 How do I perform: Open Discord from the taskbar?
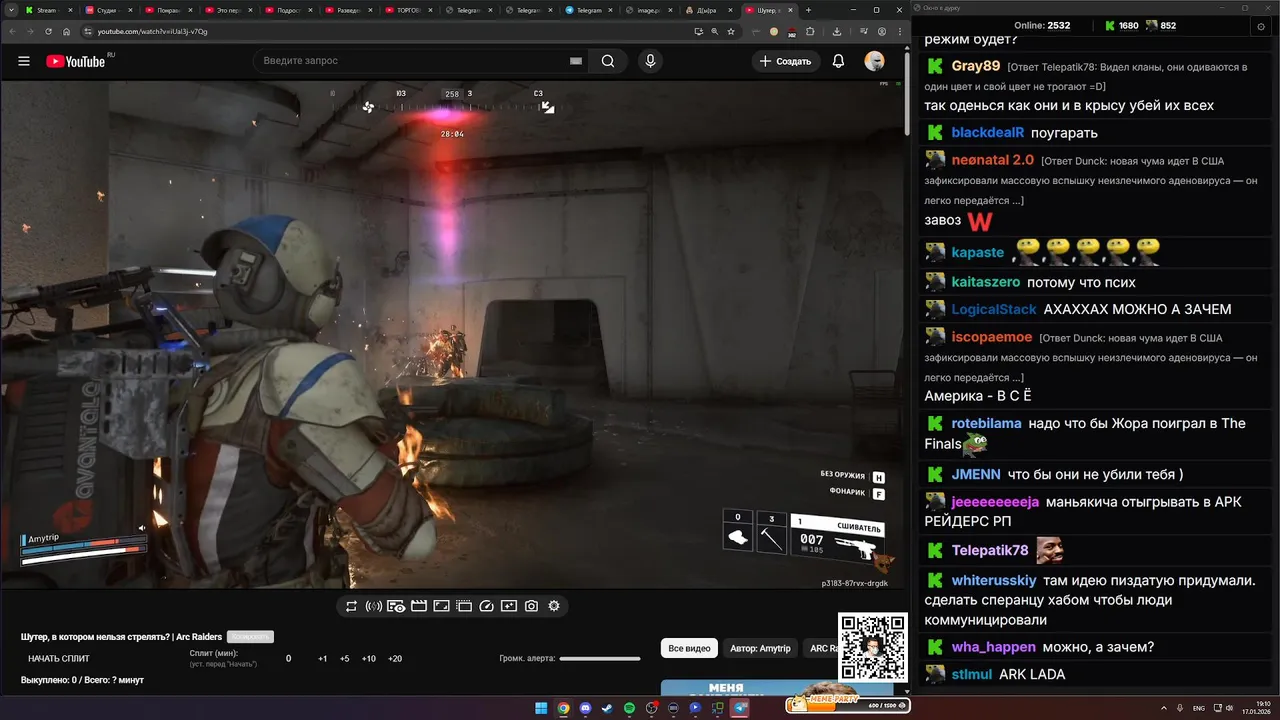[585, 708]
